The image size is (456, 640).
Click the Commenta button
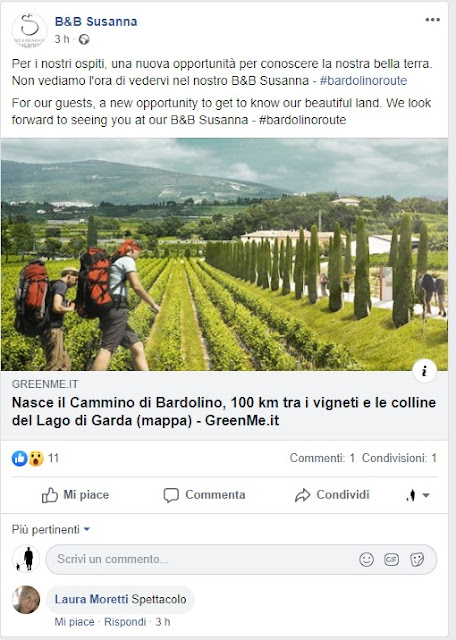click(x=205, y=495)
